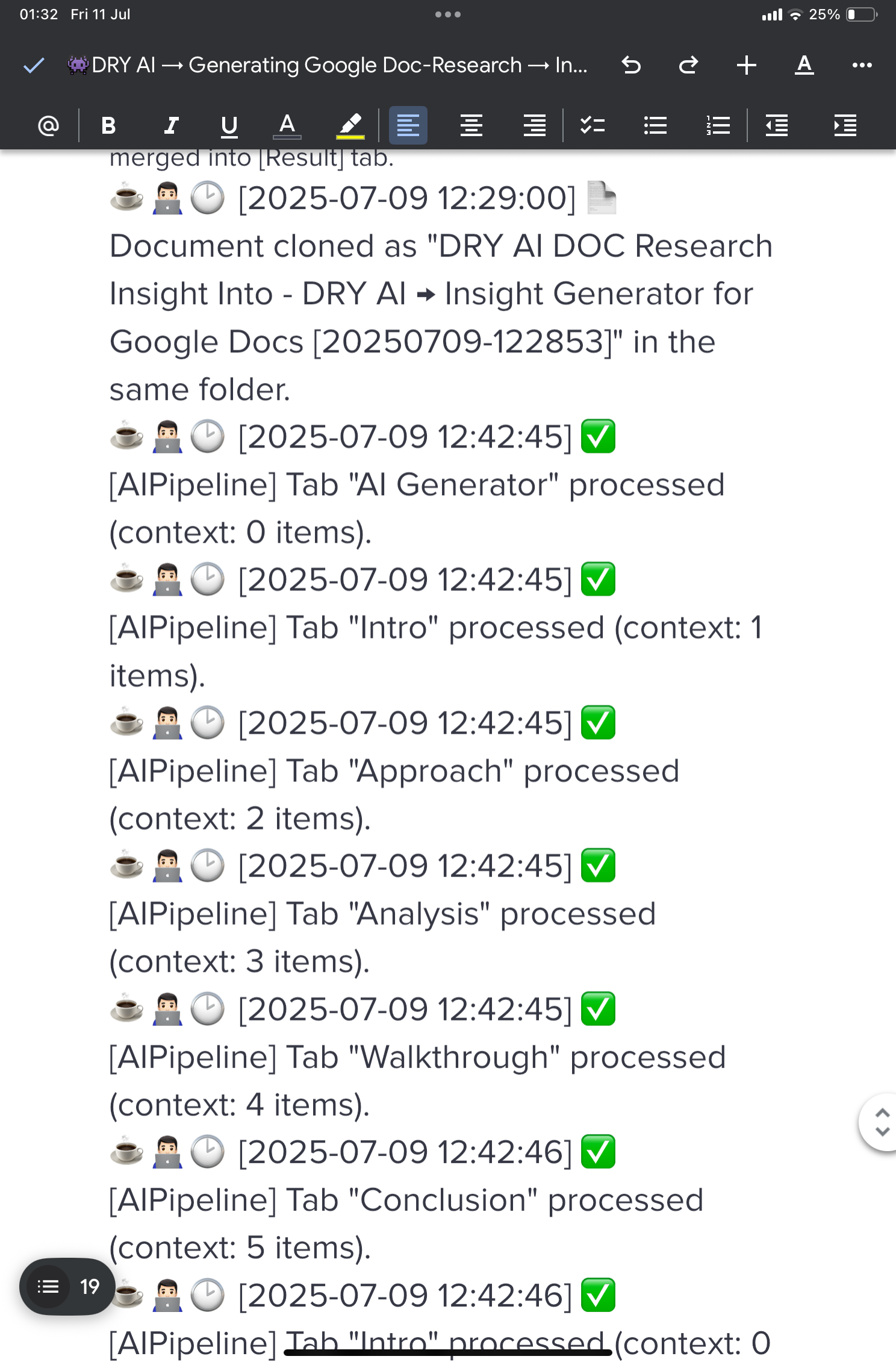Toggle bold formatting

point(108,125)
